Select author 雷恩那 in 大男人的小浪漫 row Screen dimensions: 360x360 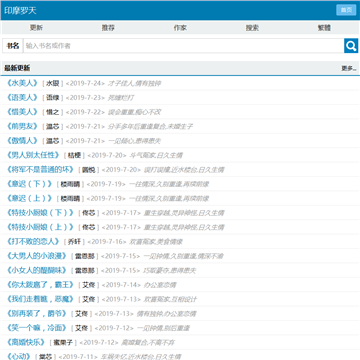click(85, 256)
